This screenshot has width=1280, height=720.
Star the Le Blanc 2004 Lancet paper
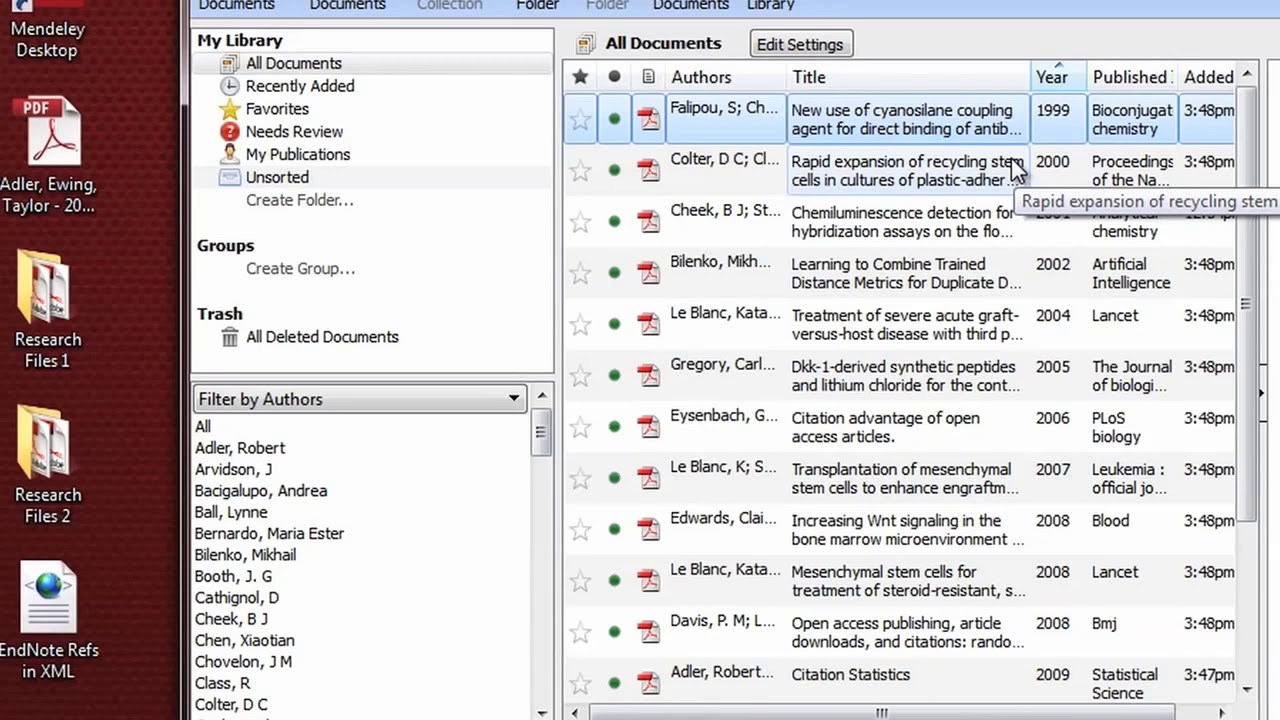point(580,324)
